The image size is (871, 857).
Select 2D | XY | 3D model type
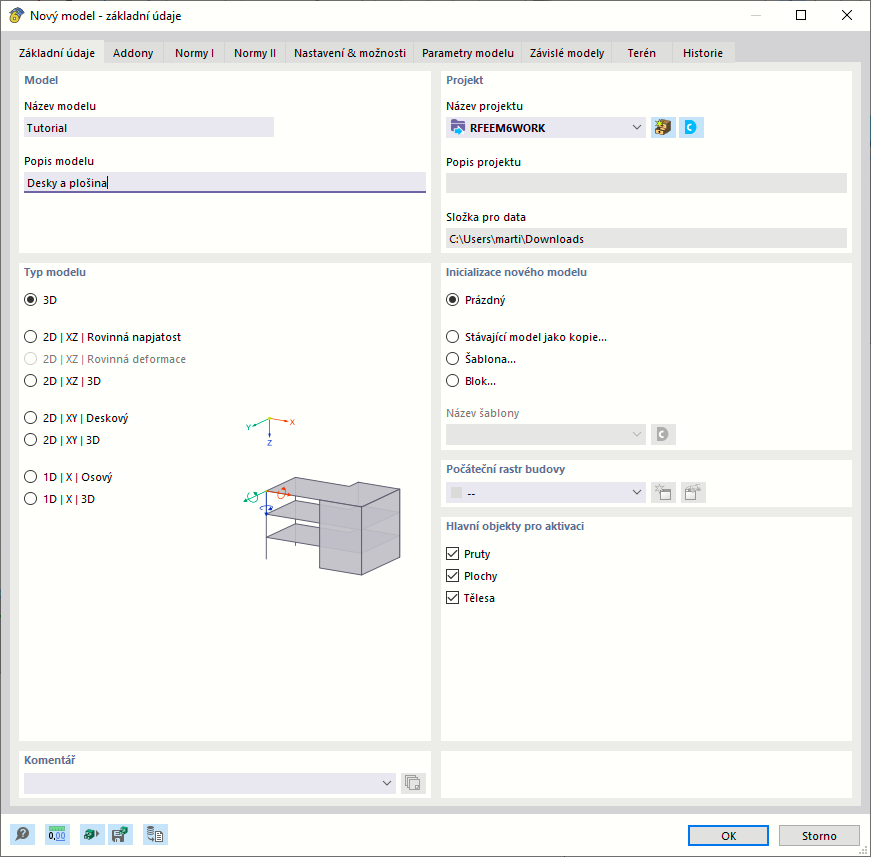coord(31,440)
